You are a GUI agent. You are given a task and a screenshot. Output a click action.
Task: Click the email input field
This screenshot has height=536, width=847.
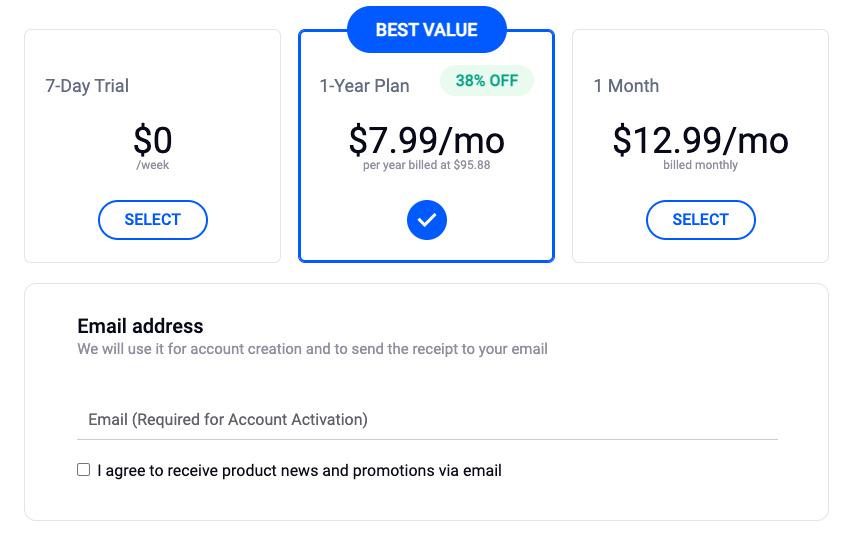pyautogui.click(x=427, y=420)
